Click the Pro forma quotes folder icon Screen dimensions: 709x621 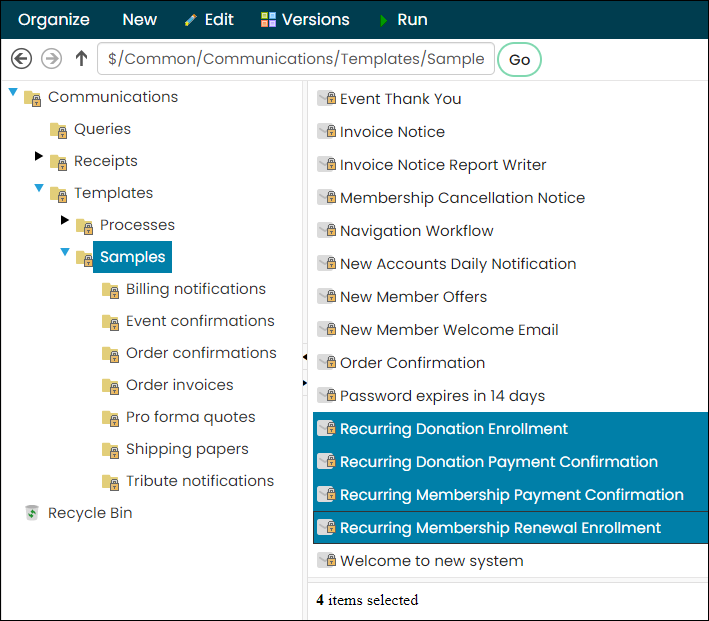click(x=111, y=418)
